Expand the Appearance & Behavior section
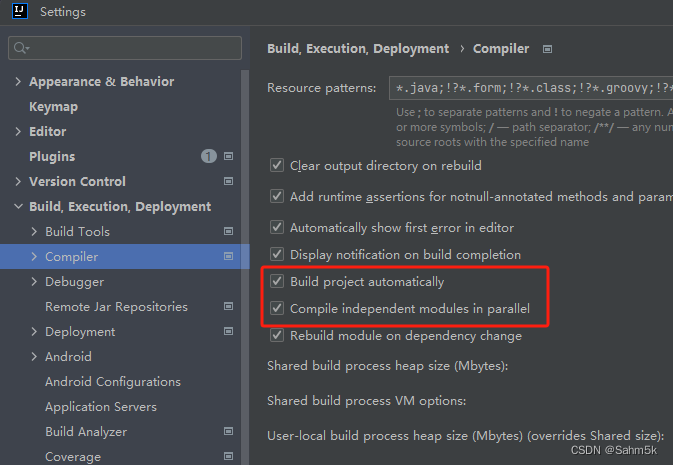The width and height of the screenshot is (673, 465). click(x=18, y=82)
